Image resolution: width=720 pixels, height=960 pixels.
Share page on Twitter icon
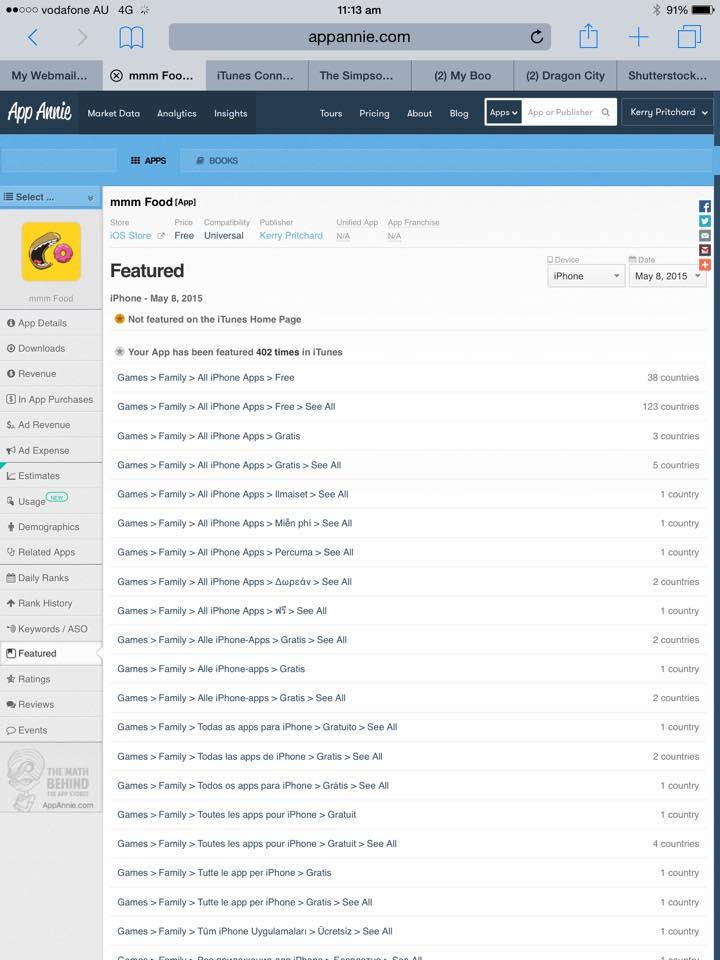[705, 221]
